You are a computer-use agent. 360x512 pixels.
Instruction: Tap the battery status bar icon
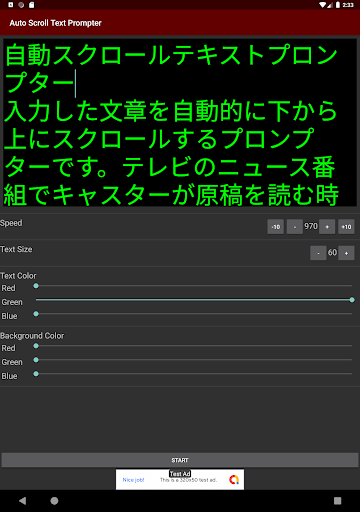(x=338, y=5)
